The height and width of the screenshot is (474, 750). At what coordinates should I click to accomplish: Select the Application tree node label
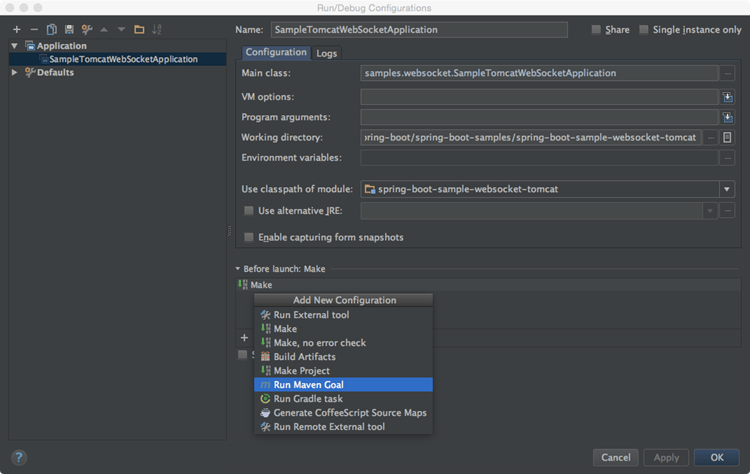click(62, 46)
